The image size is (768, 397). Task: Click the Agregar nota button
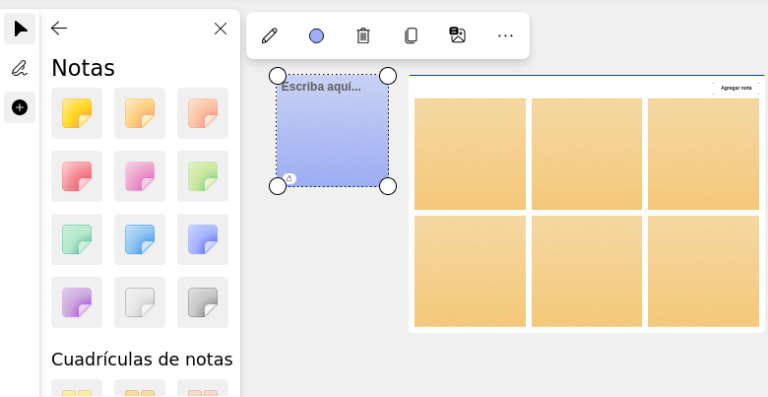[x=736, y=88]
